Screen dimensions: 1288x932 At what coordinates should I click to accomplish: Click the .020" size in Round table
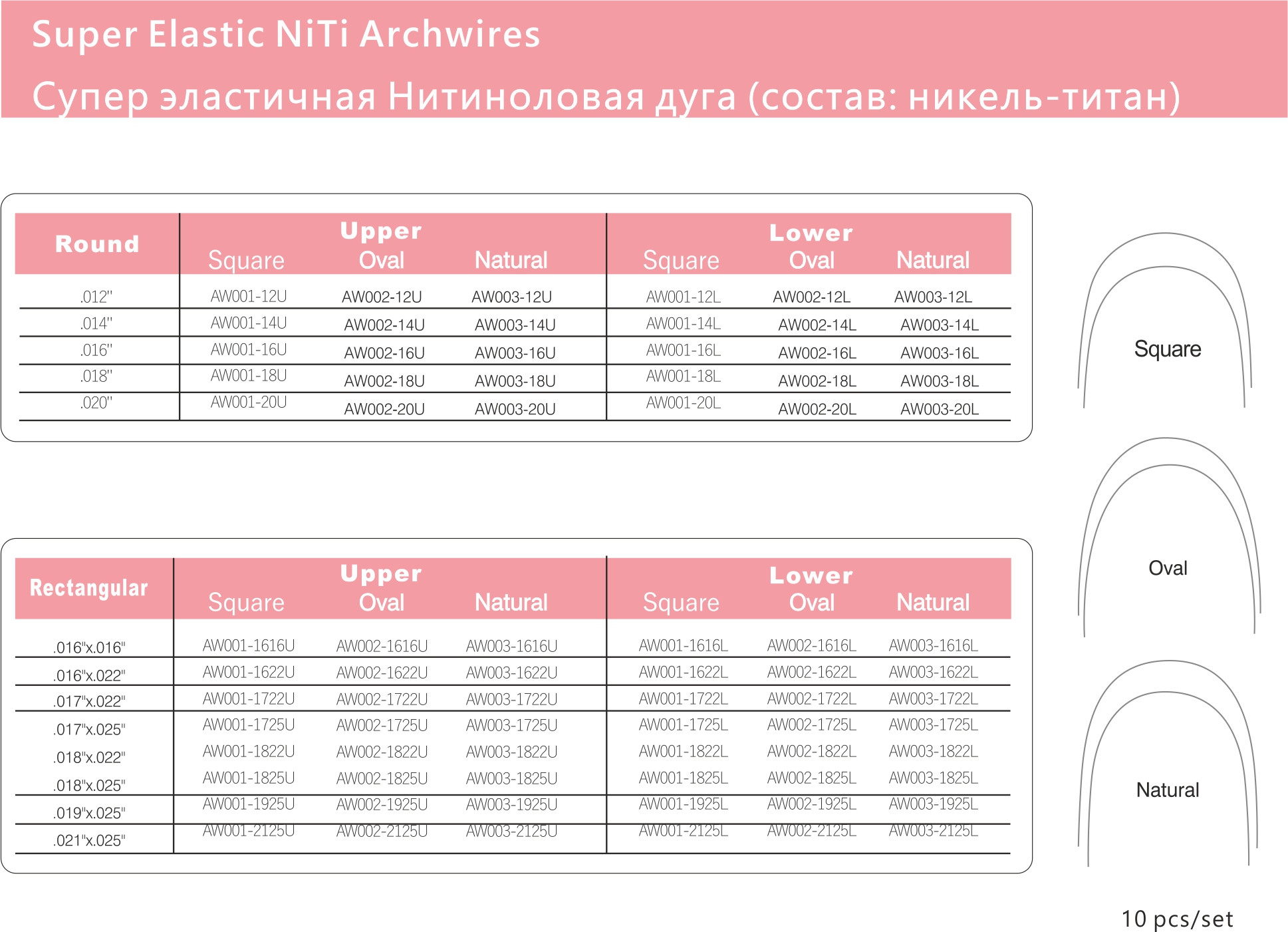tap(96, 402)
